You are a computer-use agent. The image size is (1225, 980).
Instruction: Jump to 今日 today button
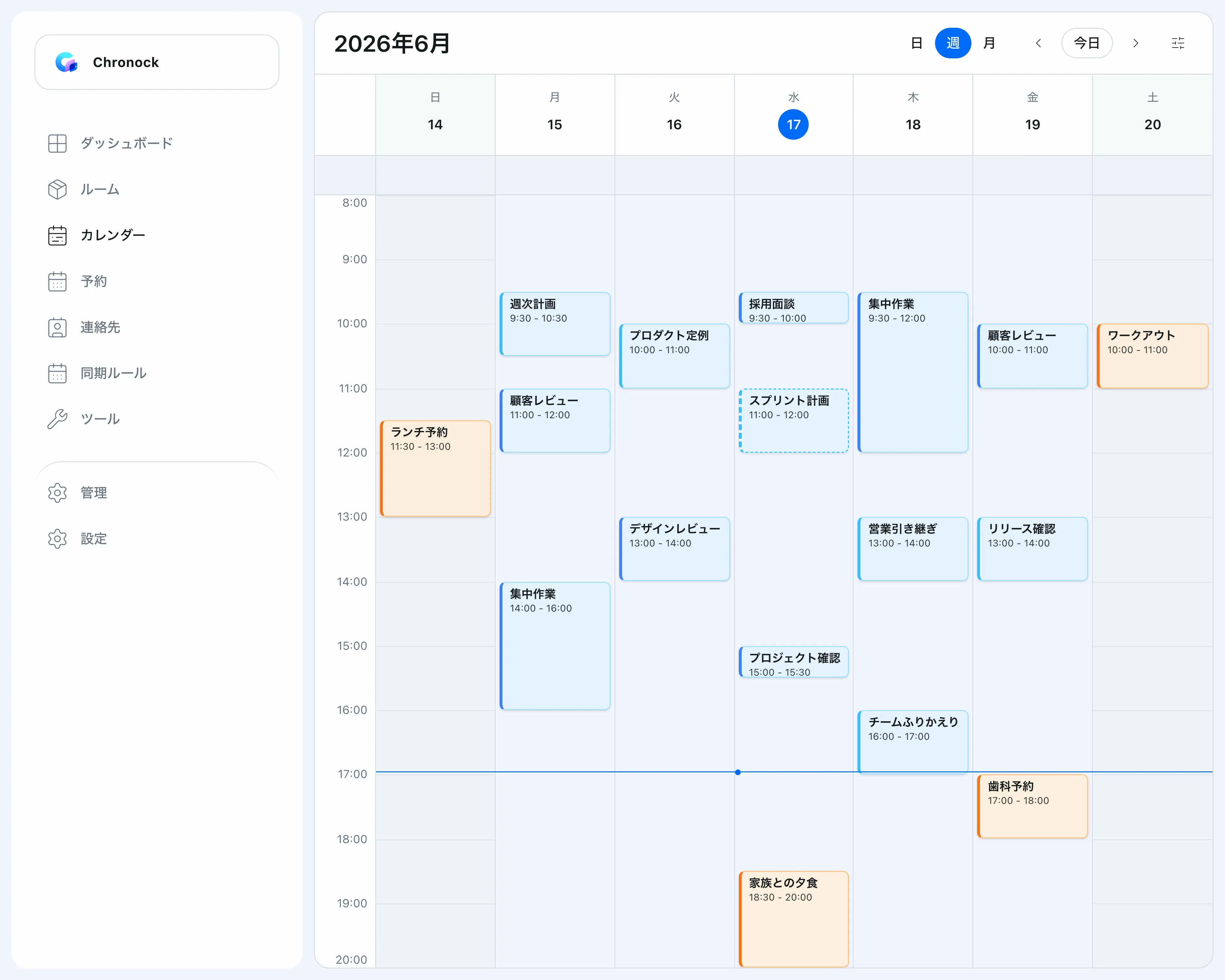click(1086, 43)
